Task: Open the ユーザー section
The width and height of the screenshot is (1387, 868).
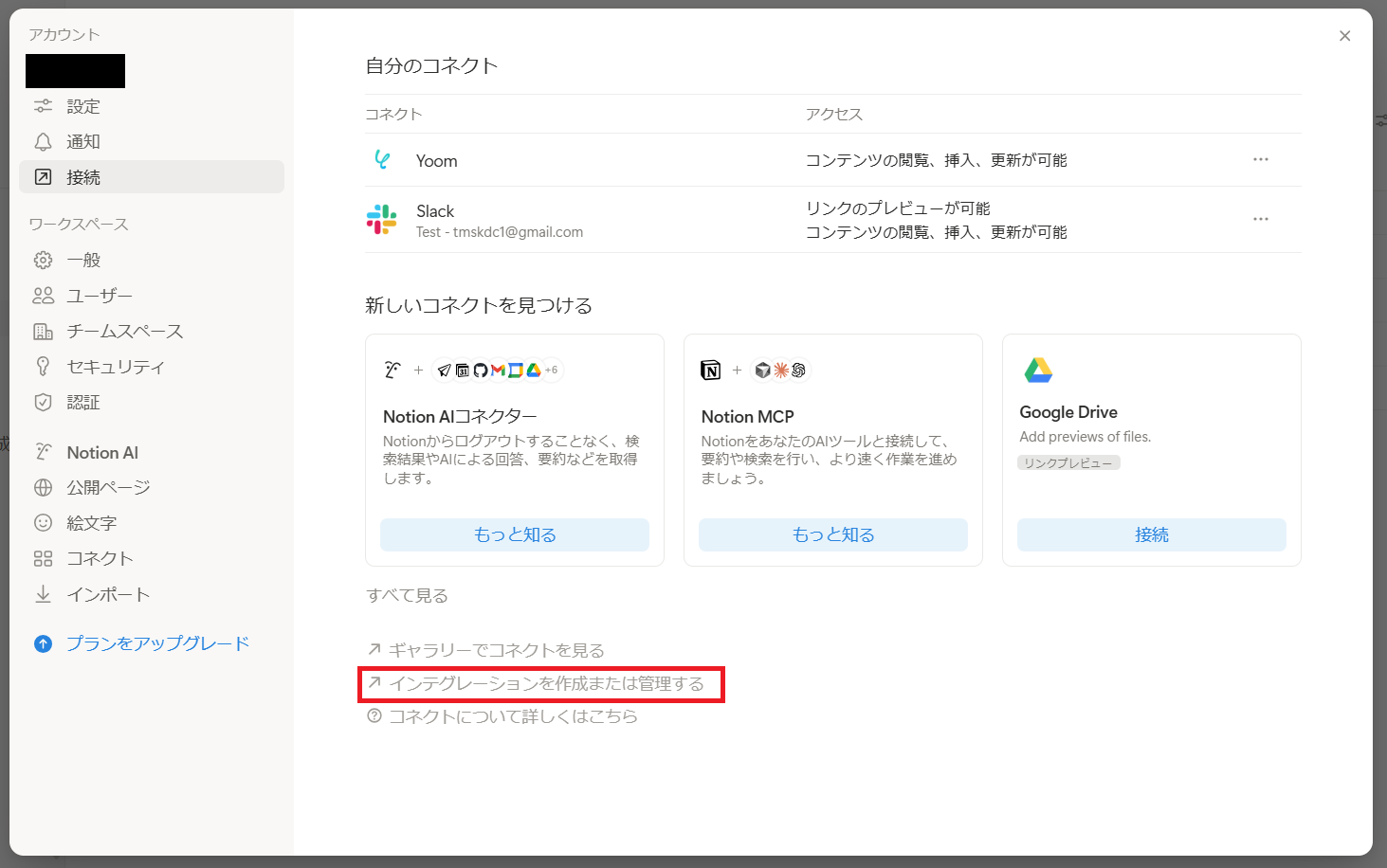Action: coord(152,296)
